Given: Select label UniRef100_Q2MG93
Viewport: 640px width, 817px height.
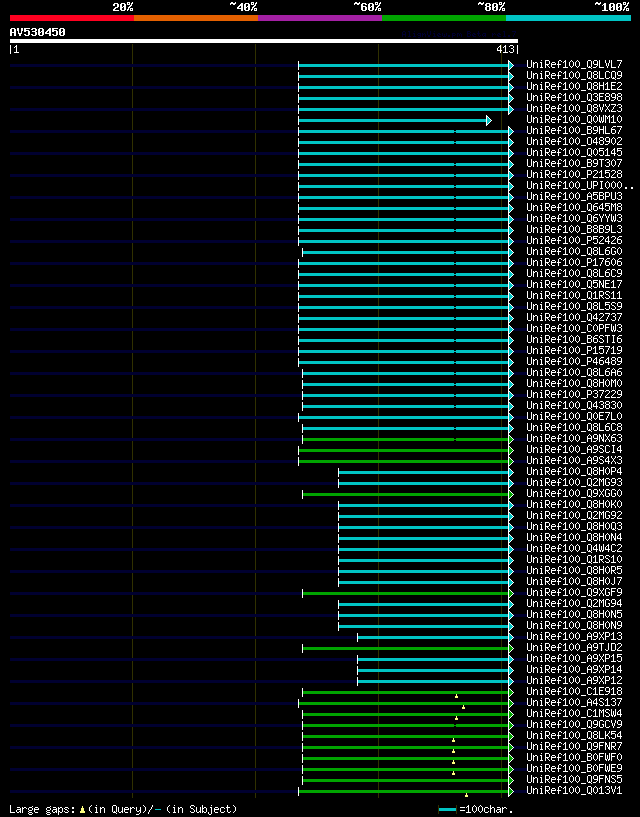Looking at the screenshot, I should tap(574, 482).
